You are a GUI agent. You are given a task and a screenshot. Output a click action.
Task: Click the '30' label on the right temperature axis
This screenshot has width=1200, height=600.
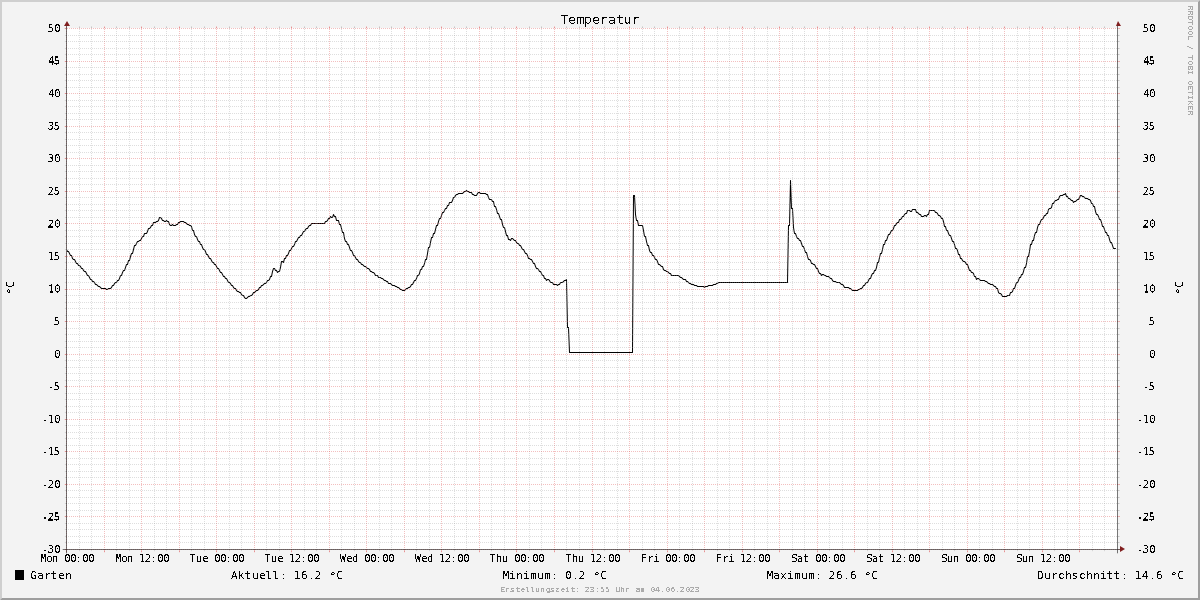1149,158
